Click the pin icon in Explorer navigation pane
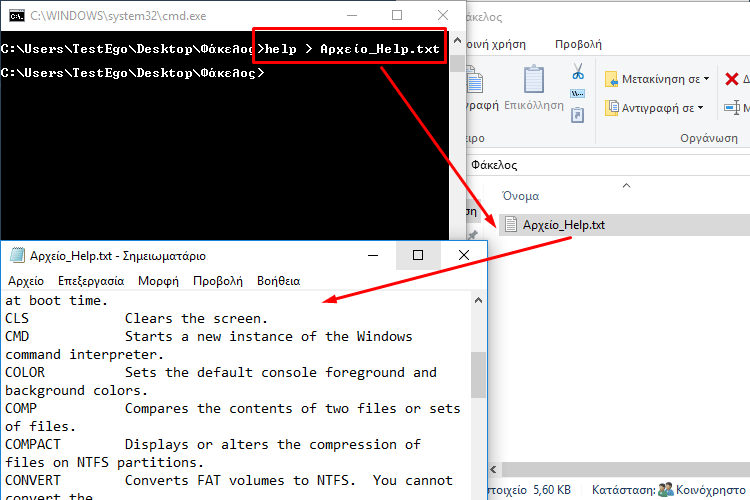 click(473, 234)
